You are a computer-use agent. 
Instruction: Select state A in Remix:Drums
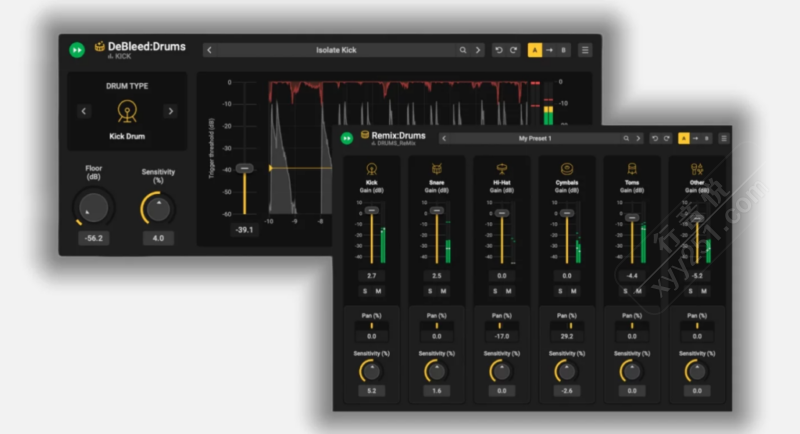pos(684,138)
